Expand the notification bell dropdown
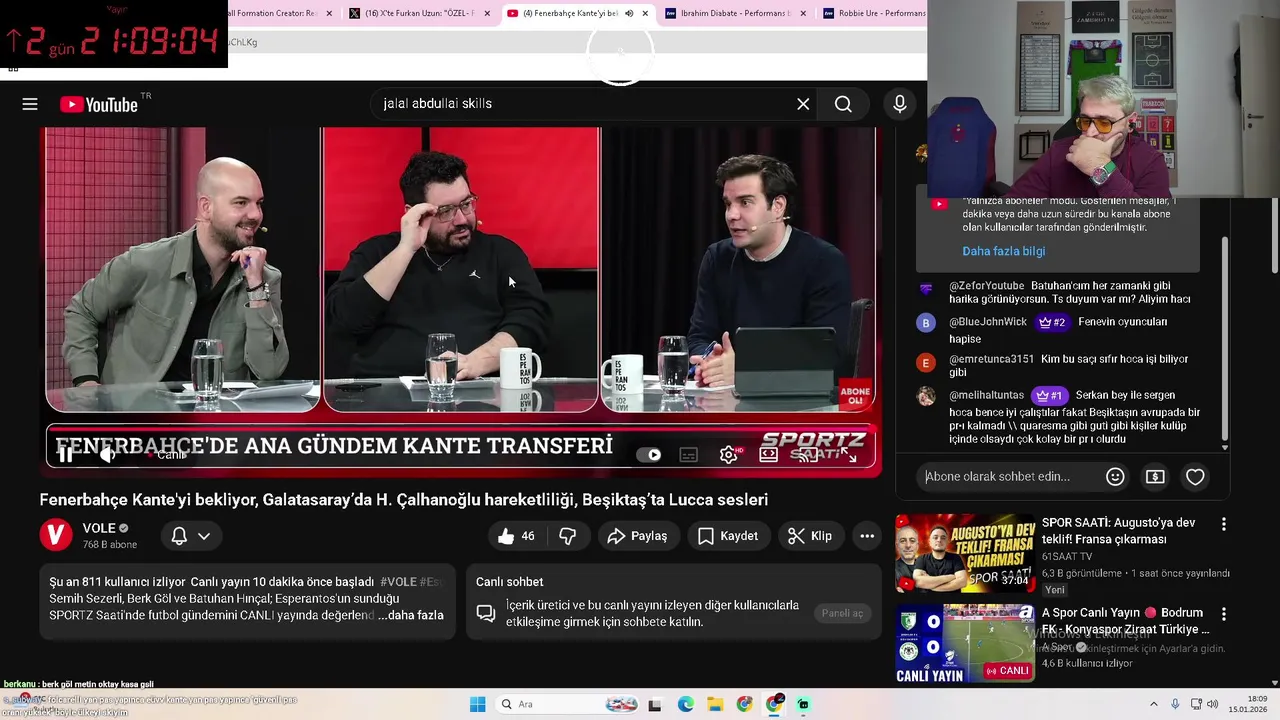 190,536
